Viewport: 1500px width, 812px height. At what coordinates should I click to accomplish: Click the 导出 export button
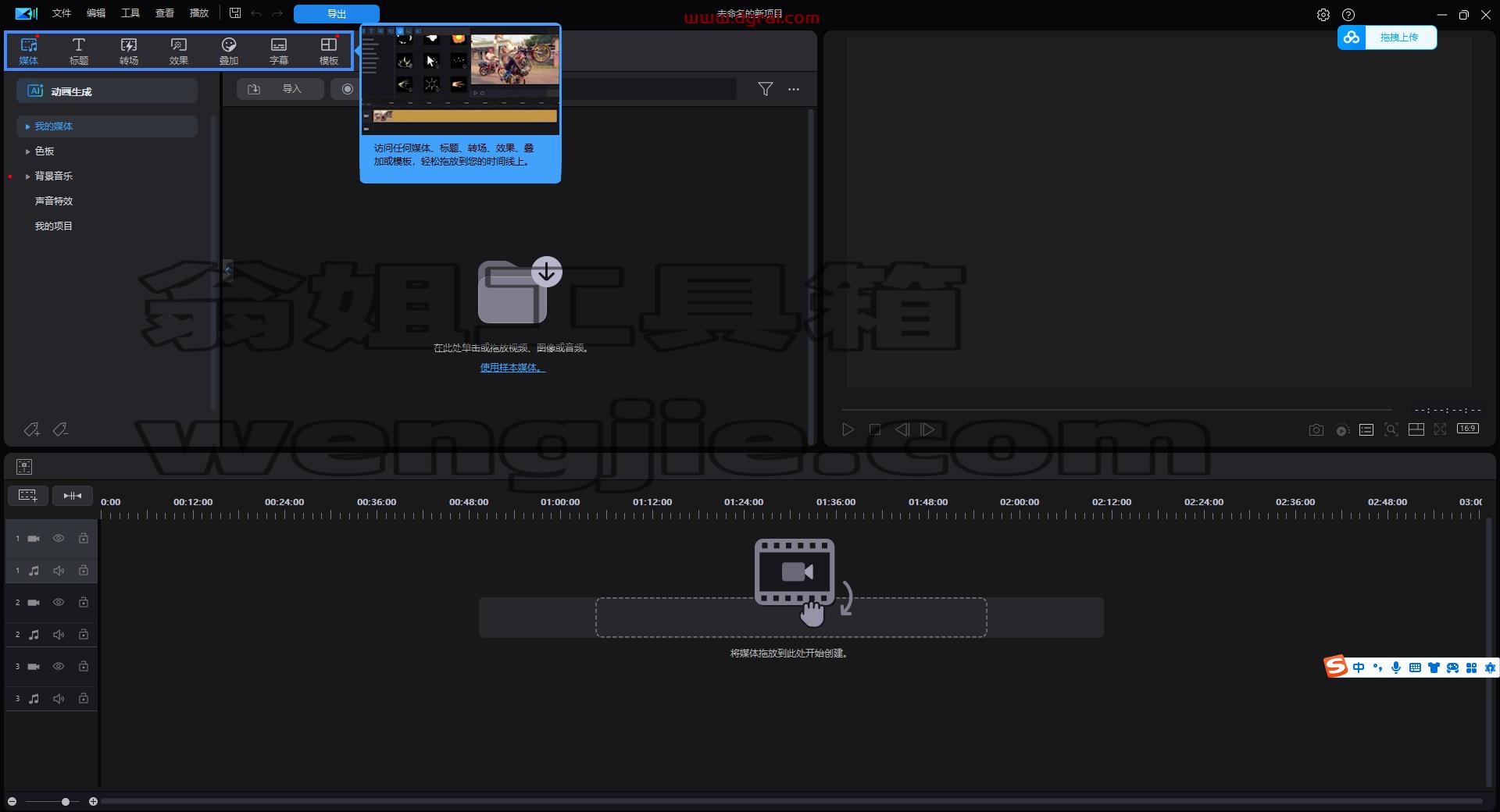tap(337, 14)
